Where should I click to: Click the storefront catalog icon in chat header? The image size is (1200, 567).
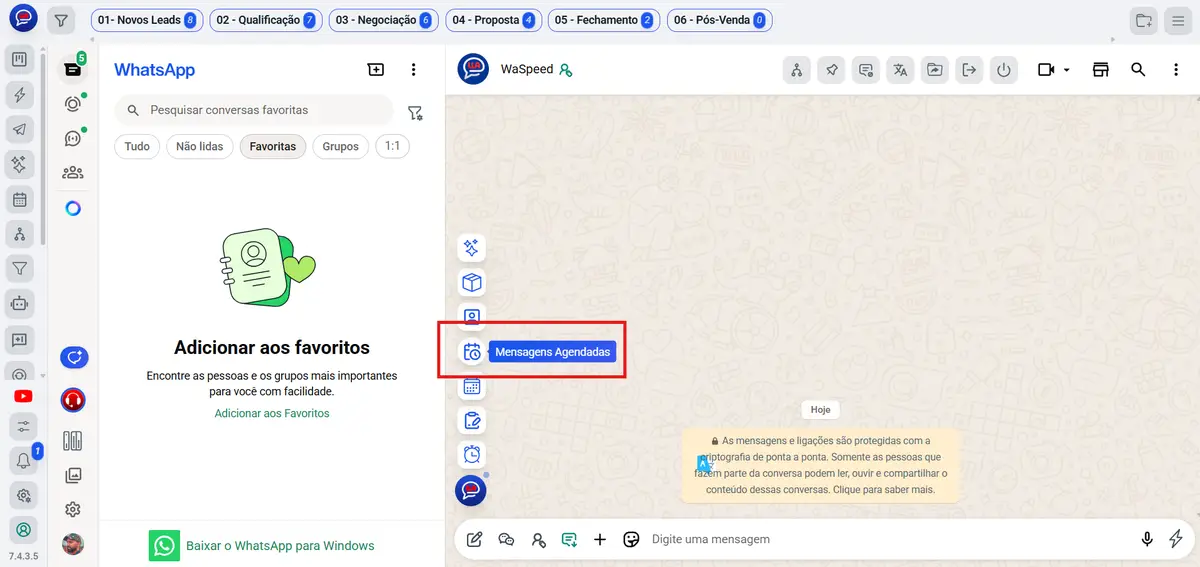(1101, 70)
